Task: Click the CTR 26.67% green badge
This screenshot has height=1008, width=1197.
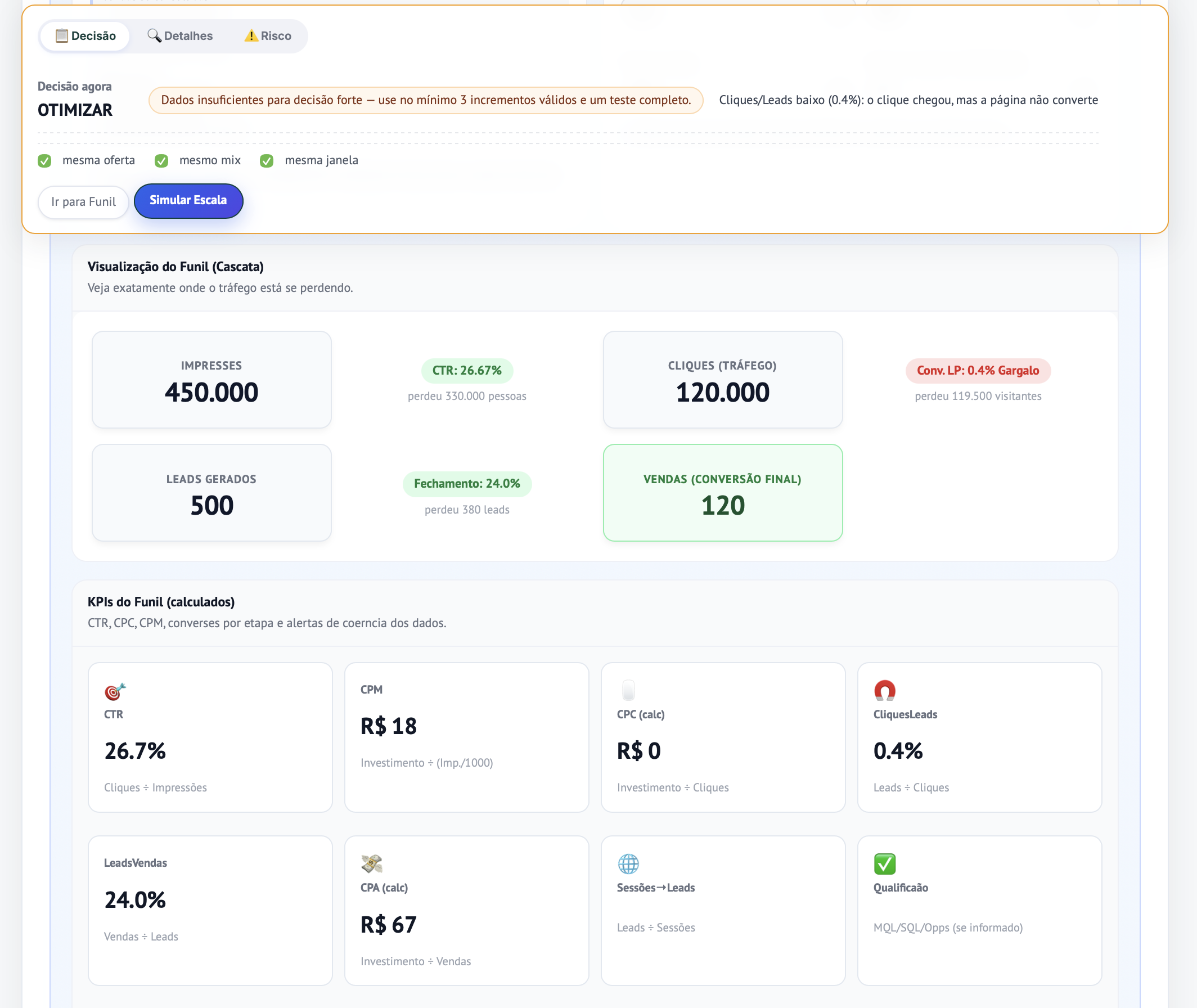Action: tap(467, 370)
